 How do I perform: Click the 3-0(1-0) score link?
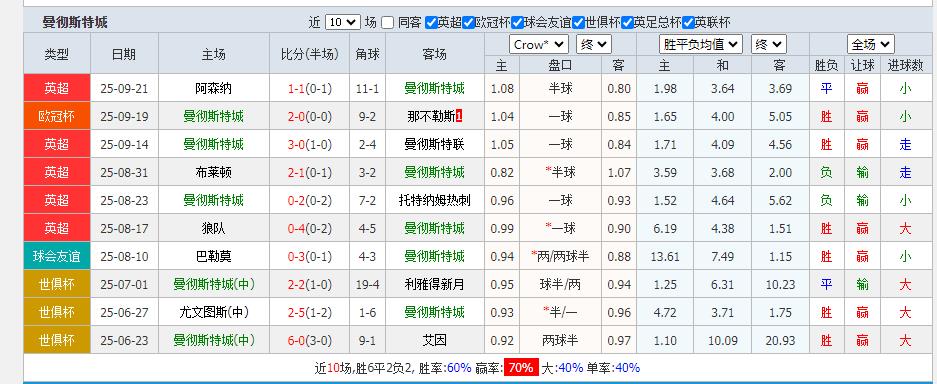[310, 145]
